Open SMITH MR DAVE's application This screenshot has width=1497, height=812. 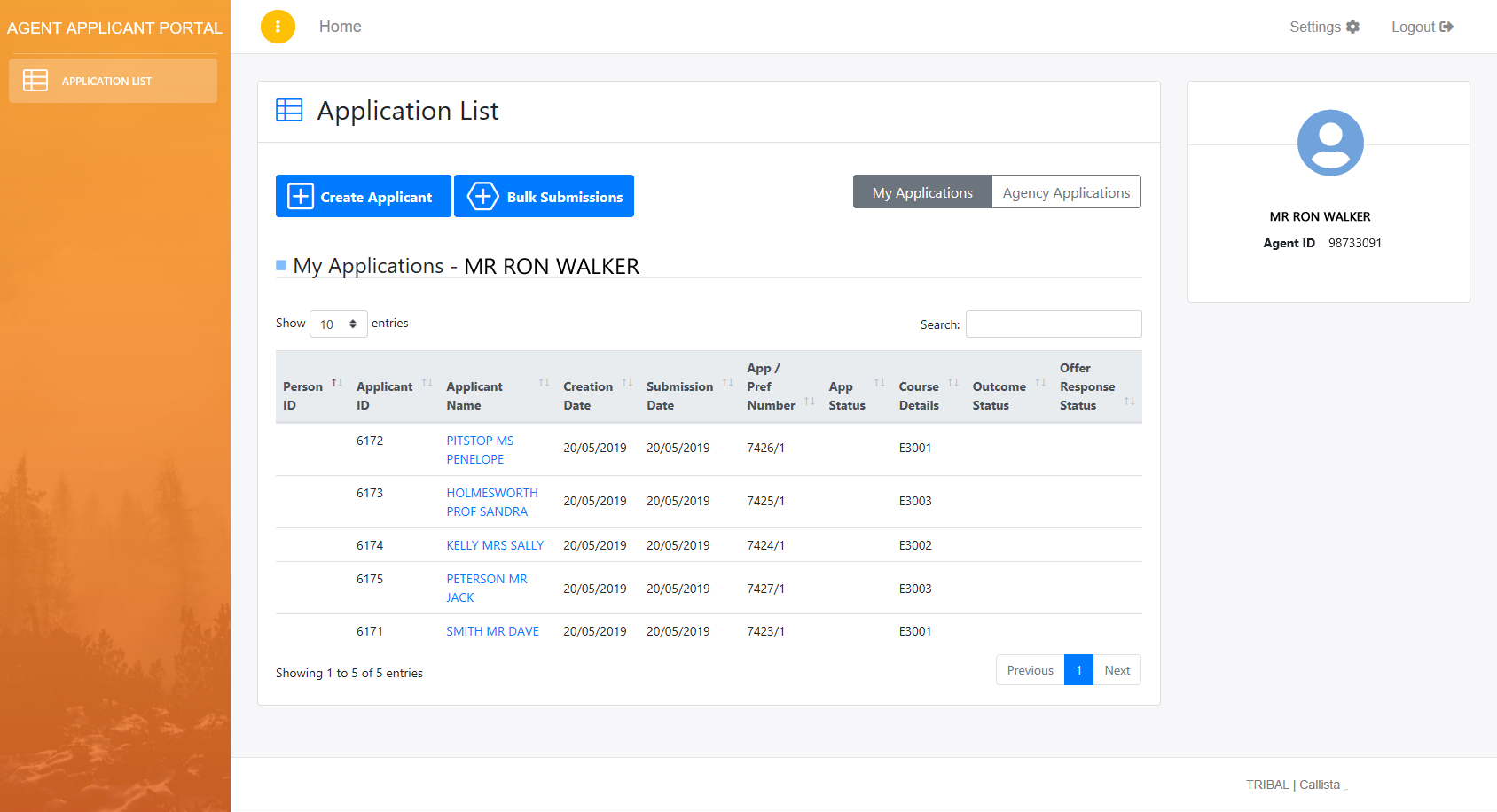click(x=492, y=630)
